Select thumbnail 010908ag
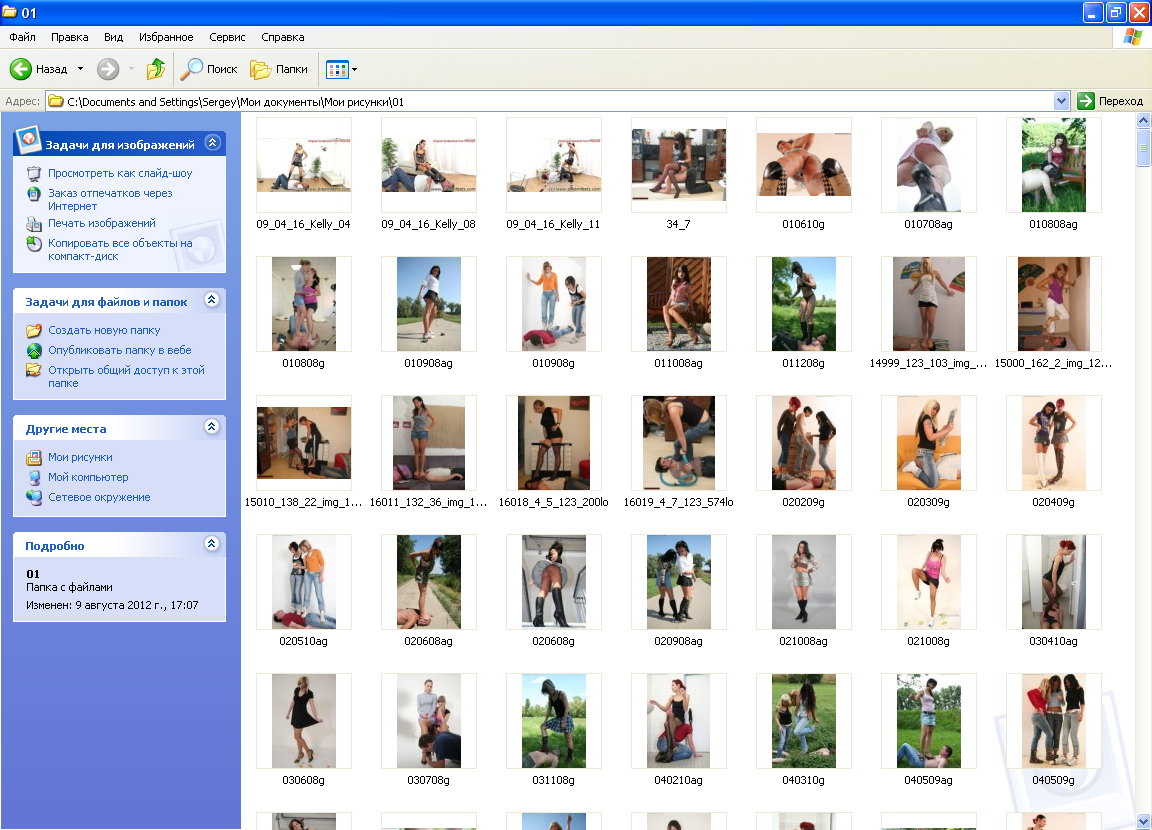 point(428,304)
